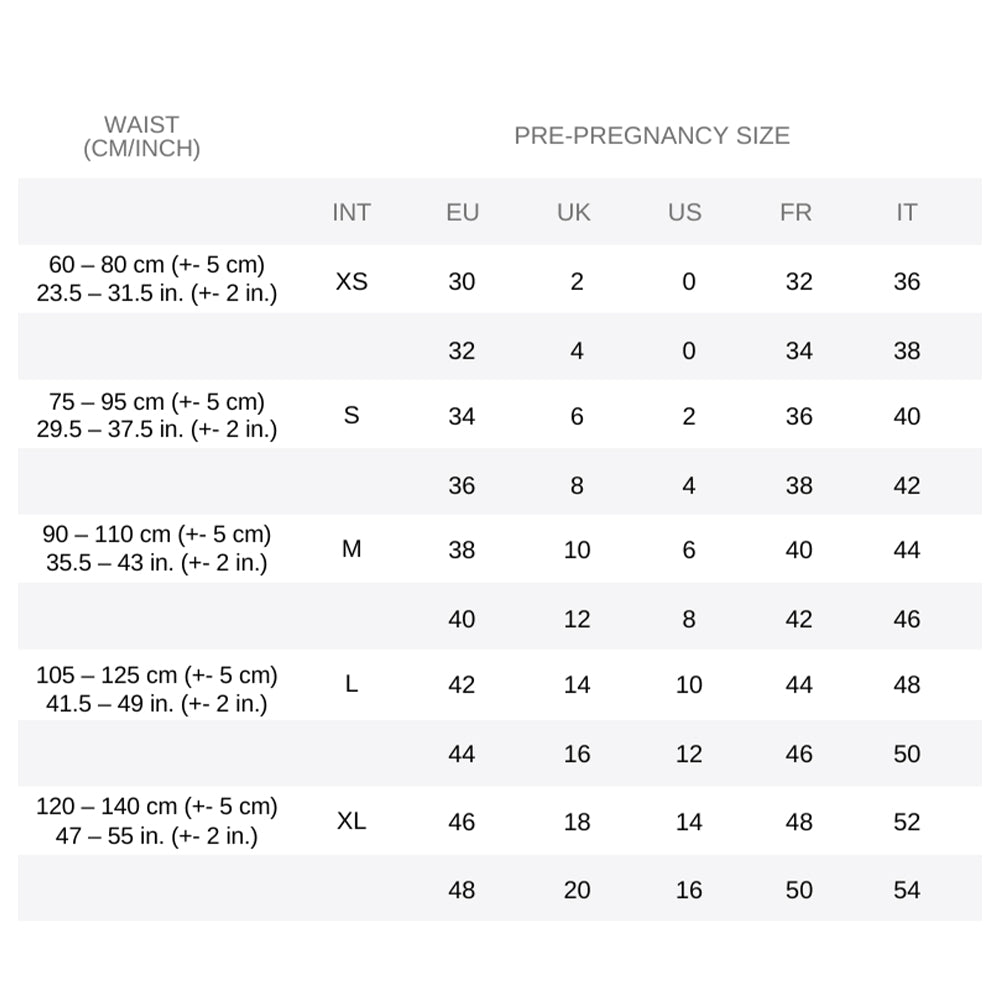Screen dimensions: 1000x1000
Task: Click the IT size 54 cell
Action: click(906, 890)
